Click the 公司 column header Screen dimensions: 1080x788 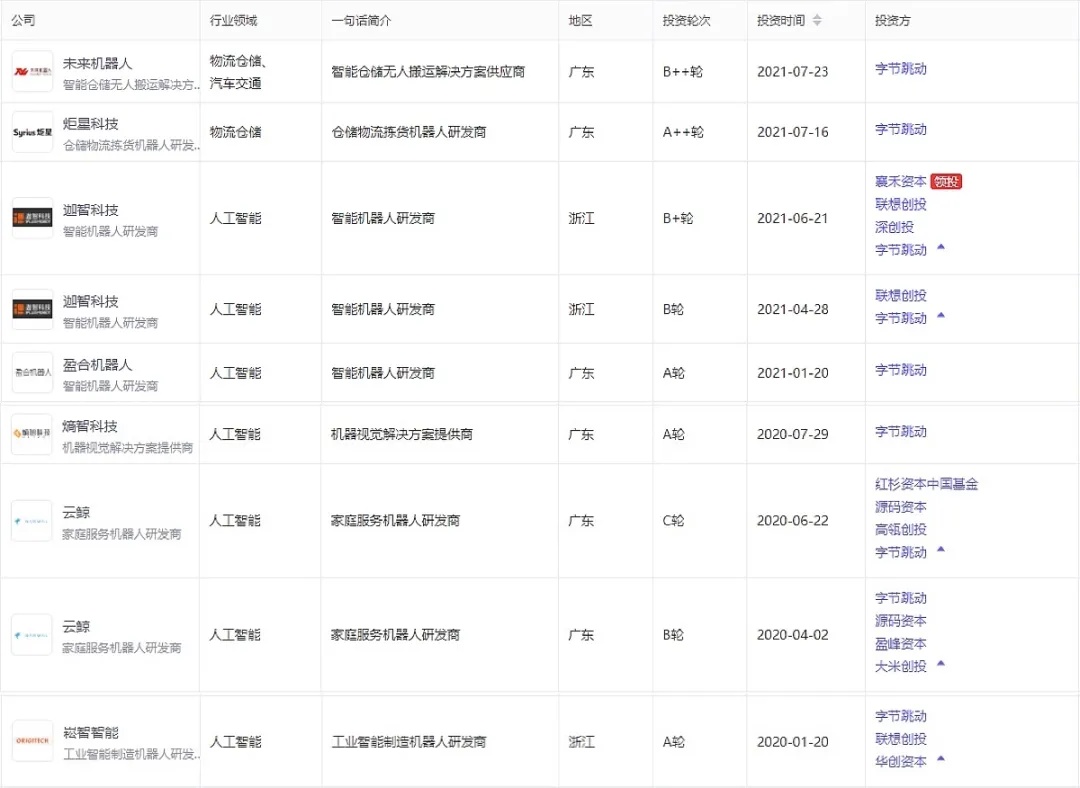(23, 21)
